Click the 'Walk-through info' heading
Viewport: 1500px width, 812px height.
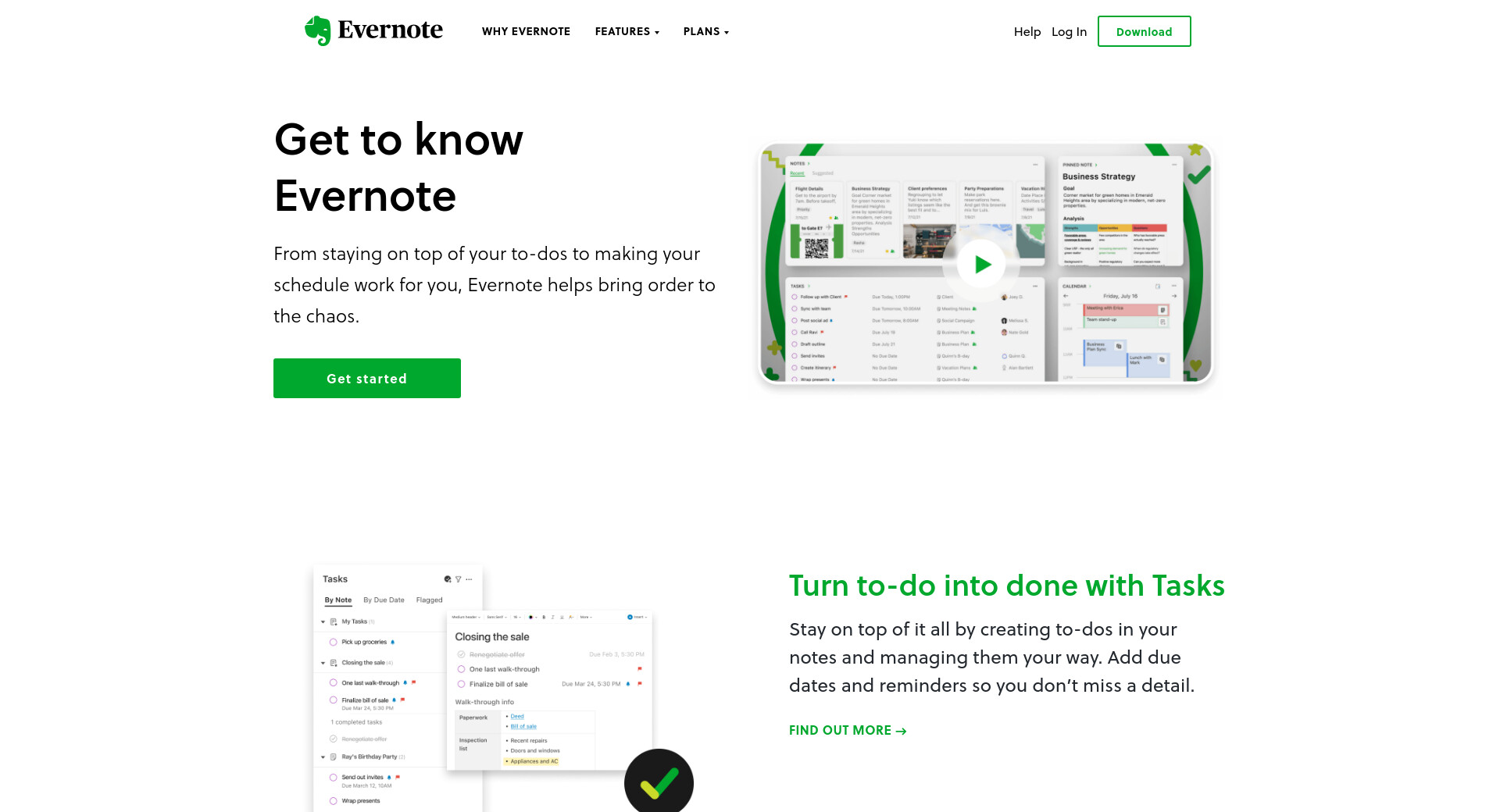[484, 702]
